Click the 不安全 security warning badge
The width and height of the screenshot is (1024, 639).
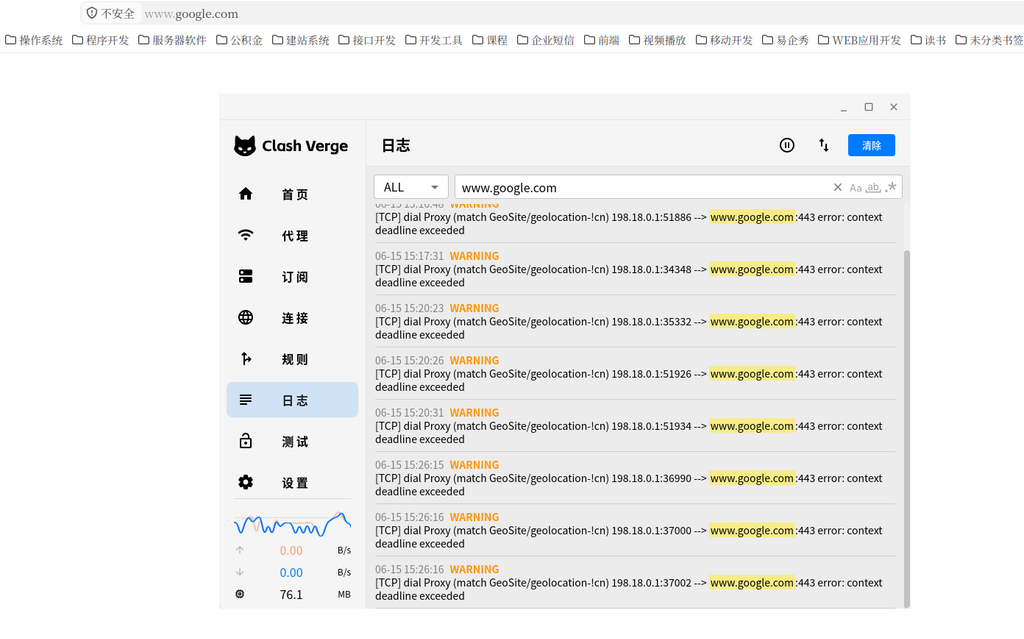click(110, 13)
